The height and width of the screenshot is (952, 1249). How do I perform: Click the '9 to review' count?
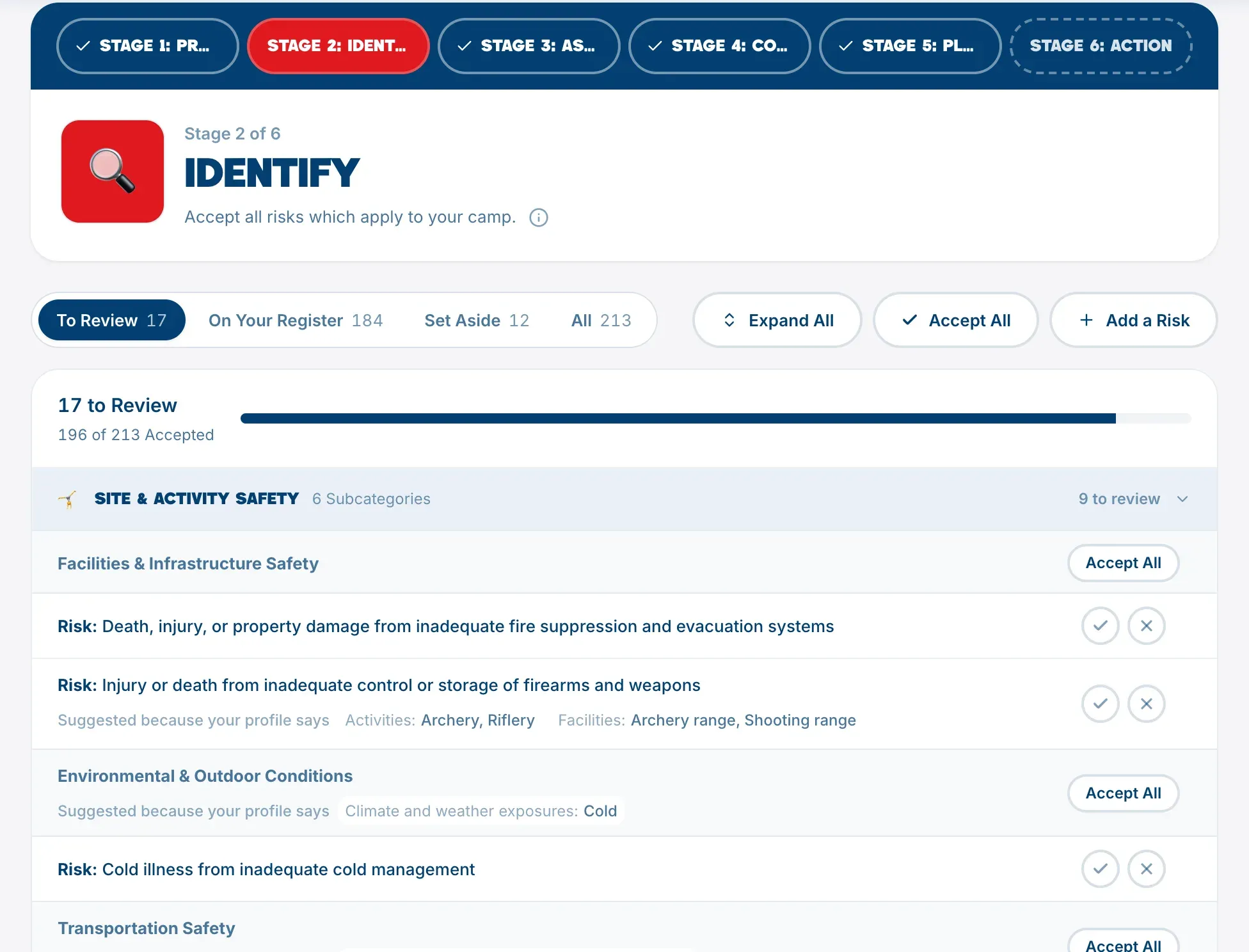pos(1119,499)
